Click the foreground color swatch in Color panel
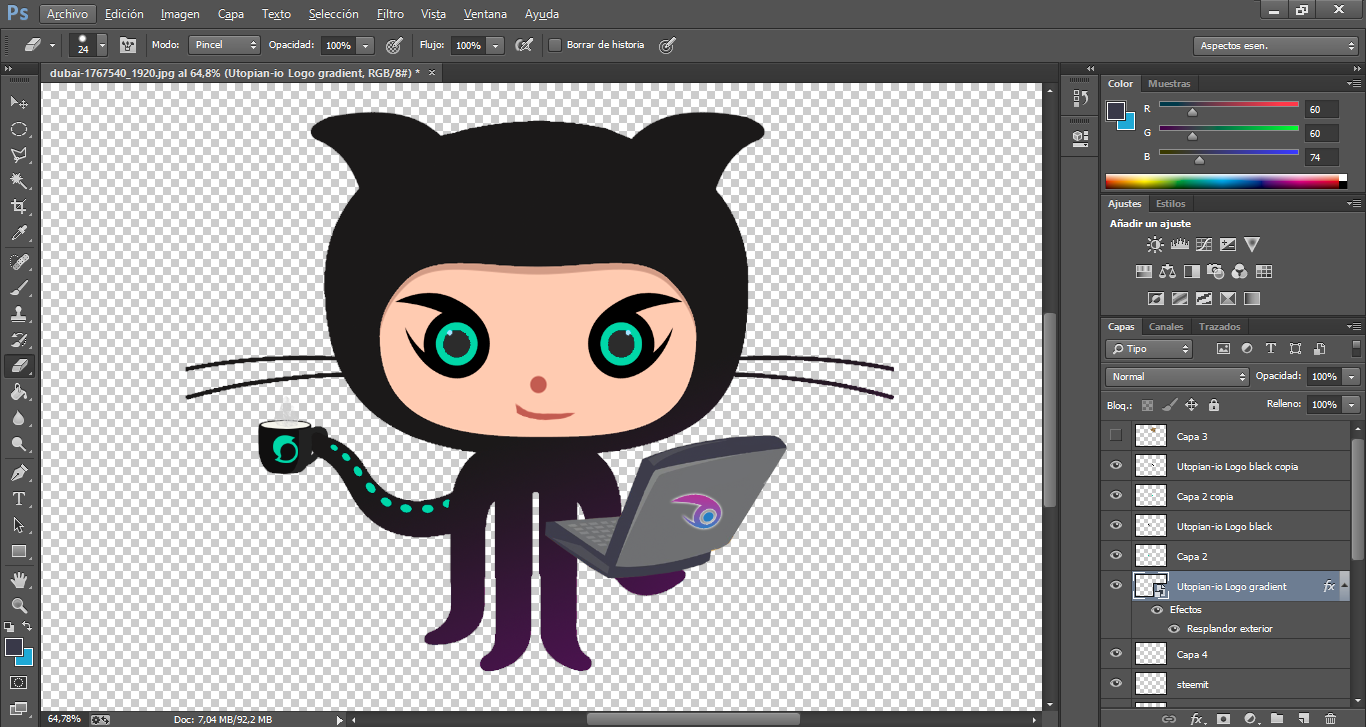The image size is (1366, 727). click(1116, 110)
